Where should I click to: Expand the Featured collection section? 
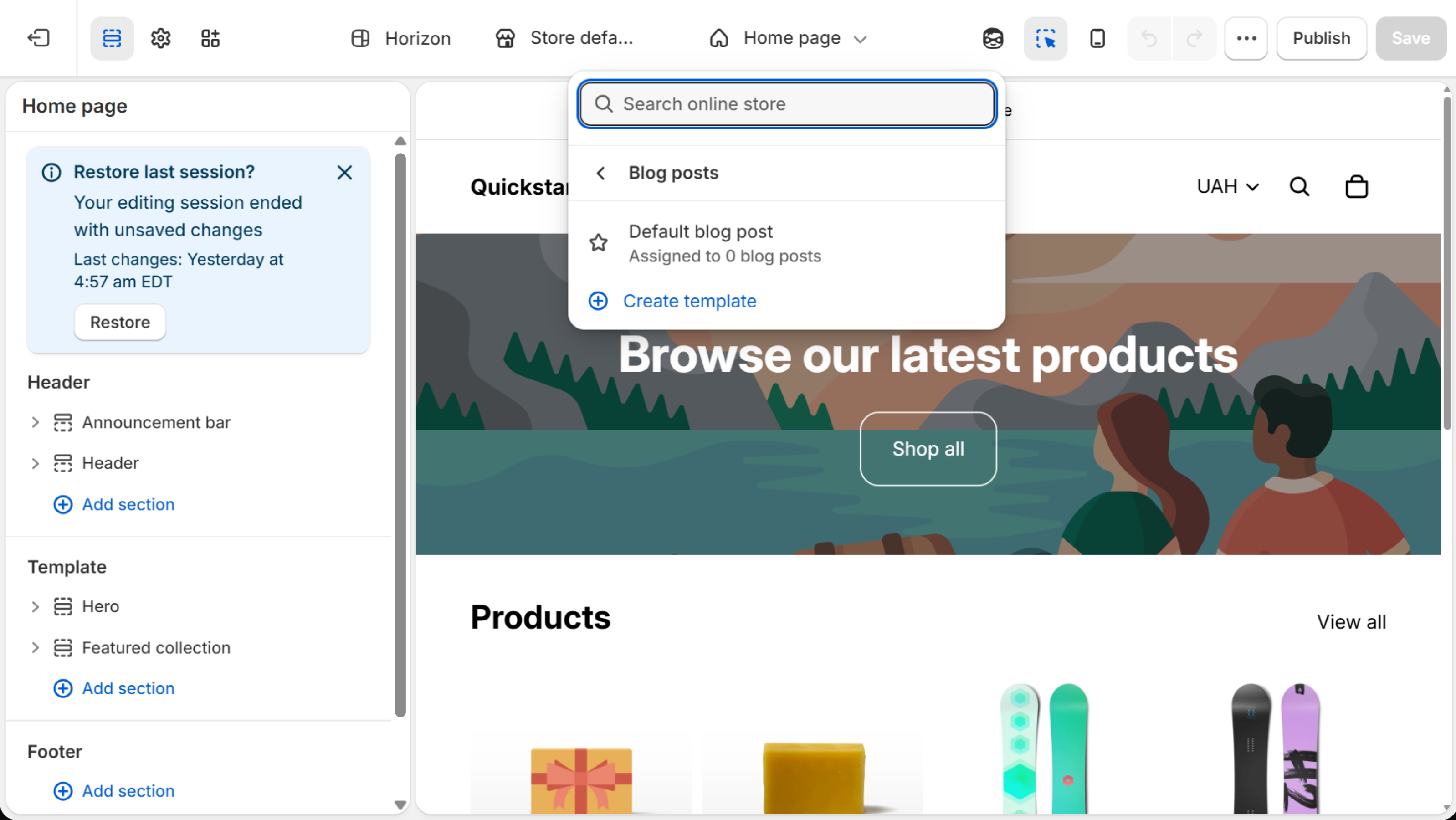(35, 648)
